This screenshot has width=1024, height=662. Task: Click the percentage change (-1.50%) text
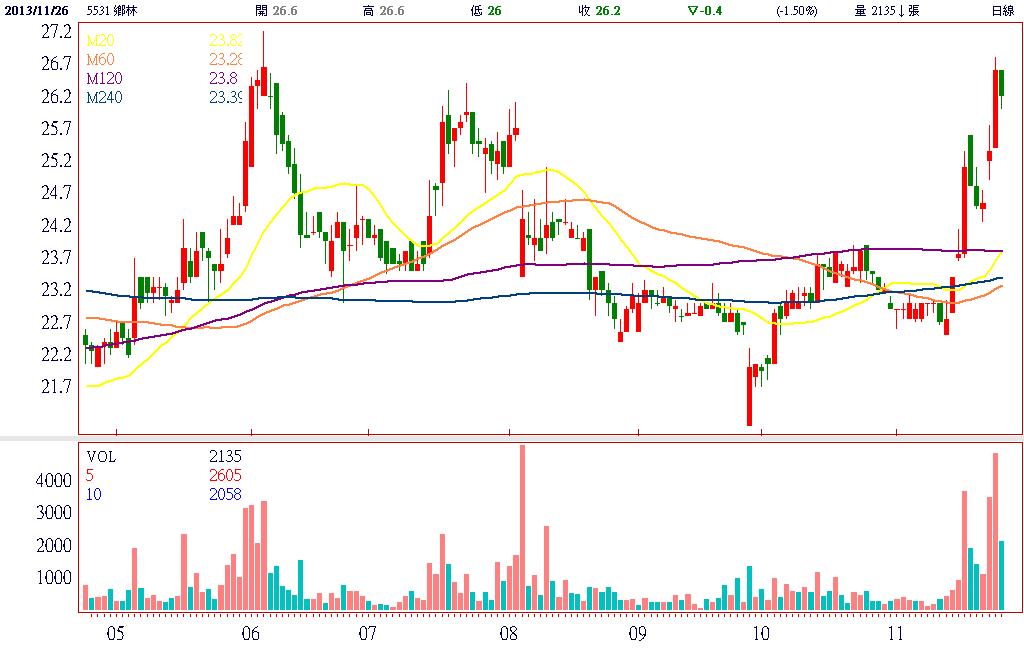pyautogui.click(x=797, y=11)
